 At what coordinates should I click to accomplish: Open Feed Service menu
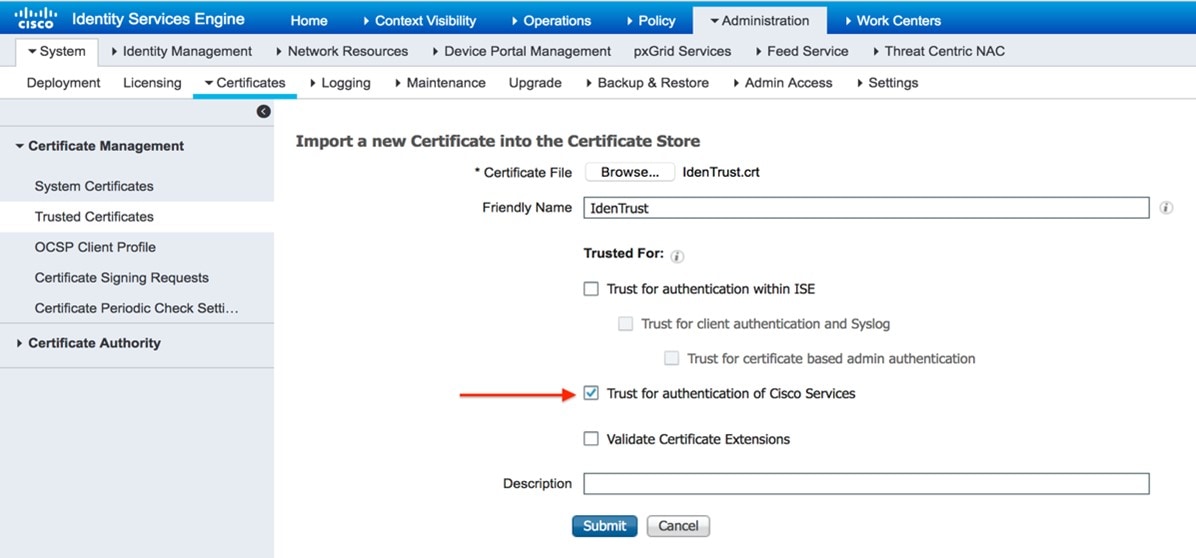(x=802, y=52)
